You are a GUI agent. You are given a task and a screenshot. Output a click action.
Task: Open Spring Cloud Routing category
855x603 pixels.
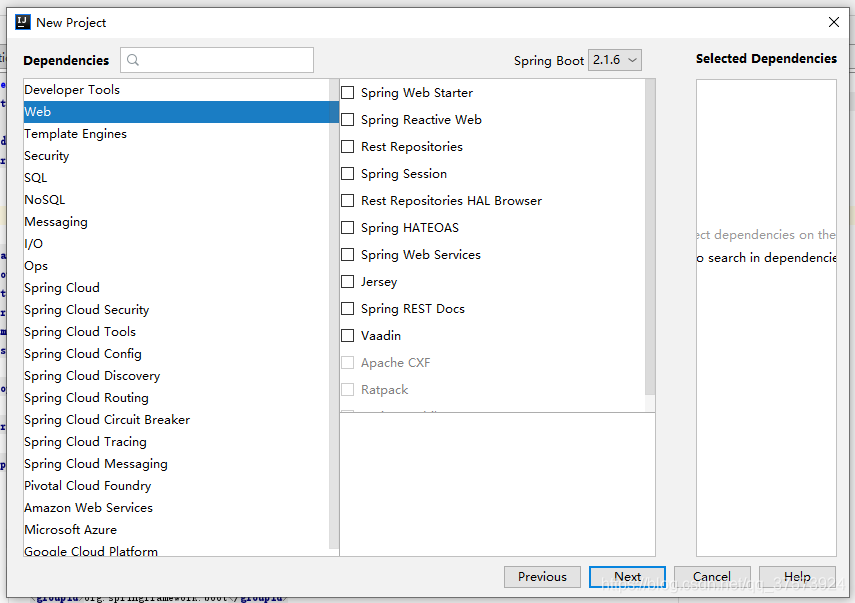177,397
